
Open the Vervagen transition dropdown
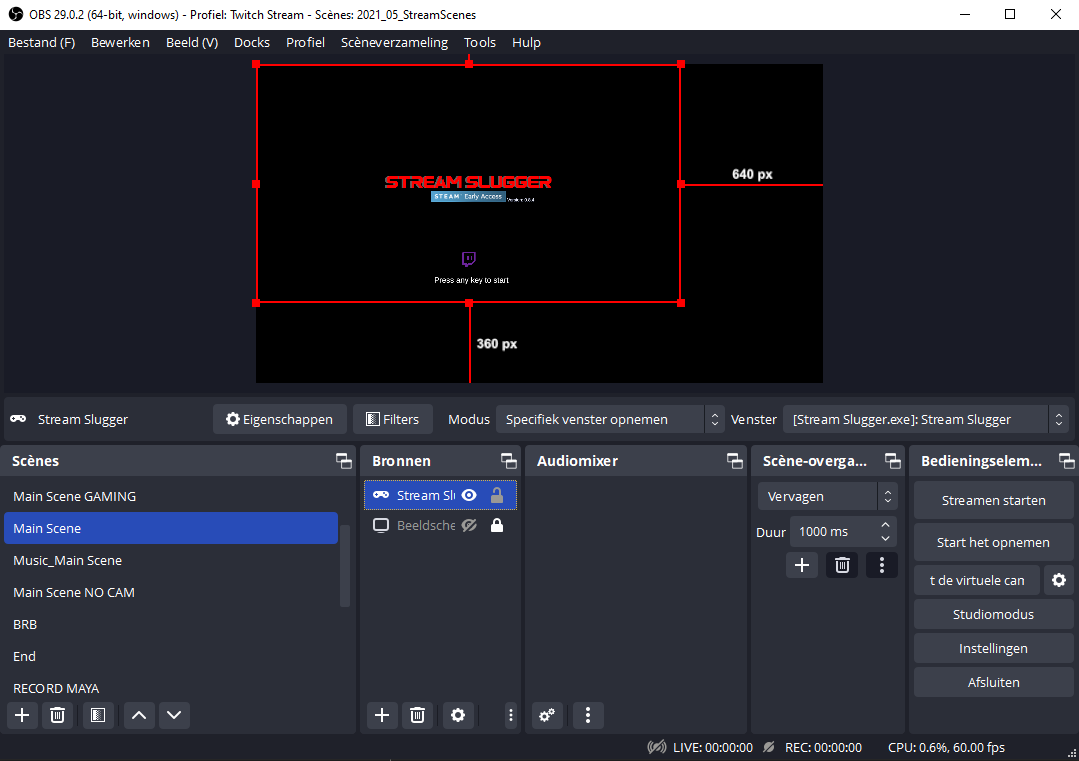[826, 496]
